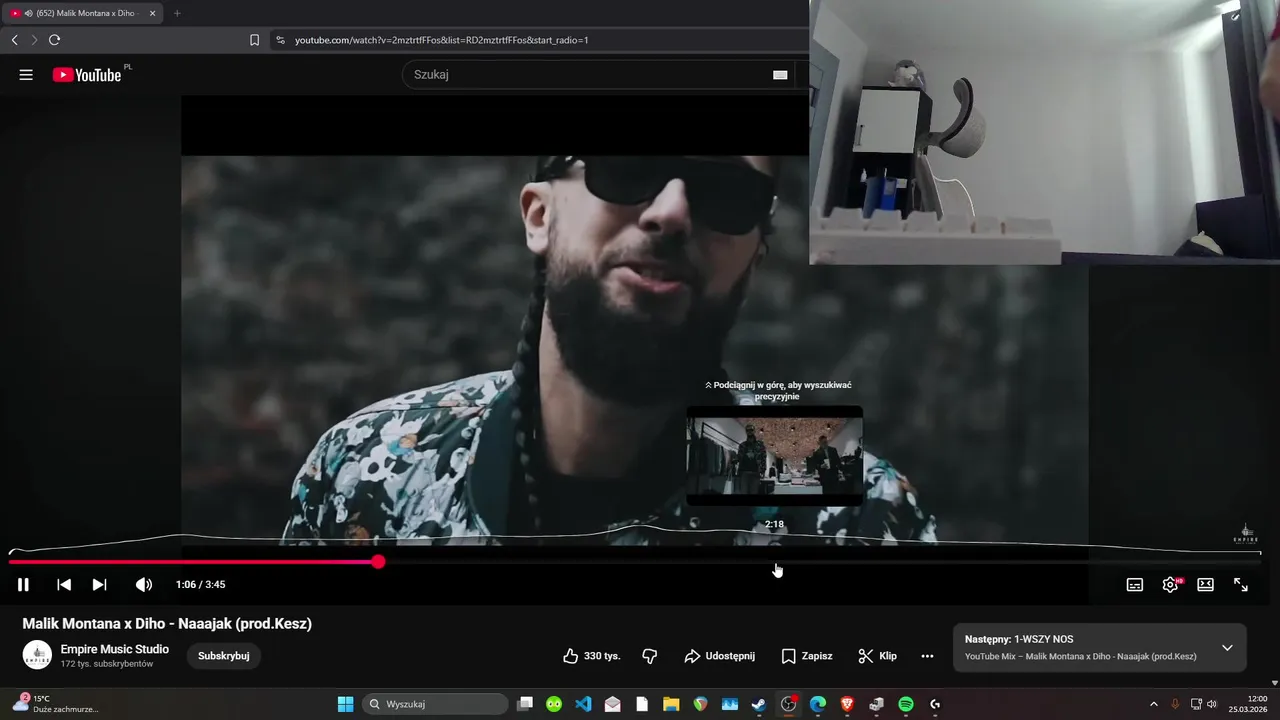
Task: Reload the current page
Action: [54, 40]
